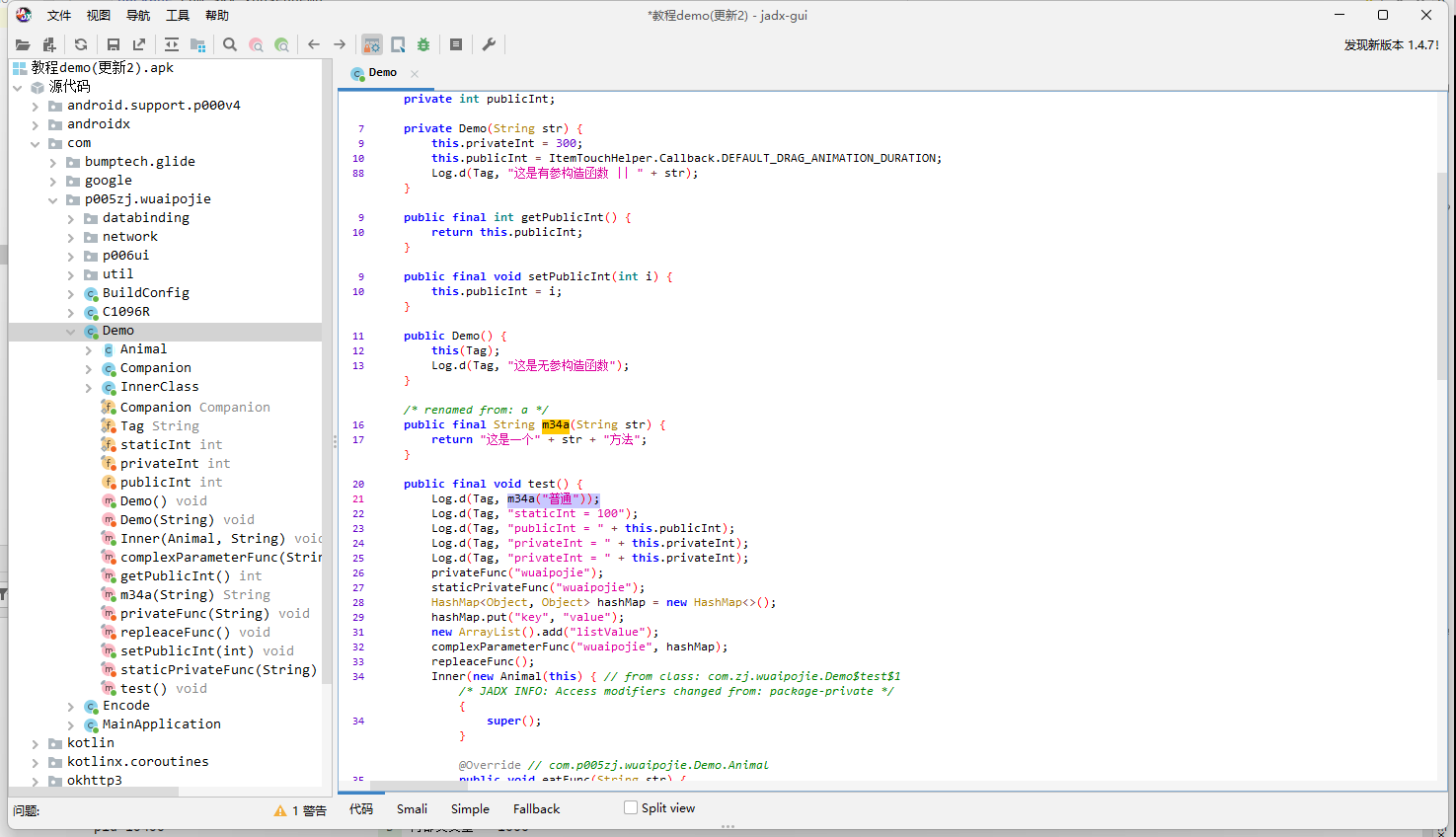This screenshot has height=837, width=1456.
Task: Click the save all floppy icon
Action: [114, 44]
